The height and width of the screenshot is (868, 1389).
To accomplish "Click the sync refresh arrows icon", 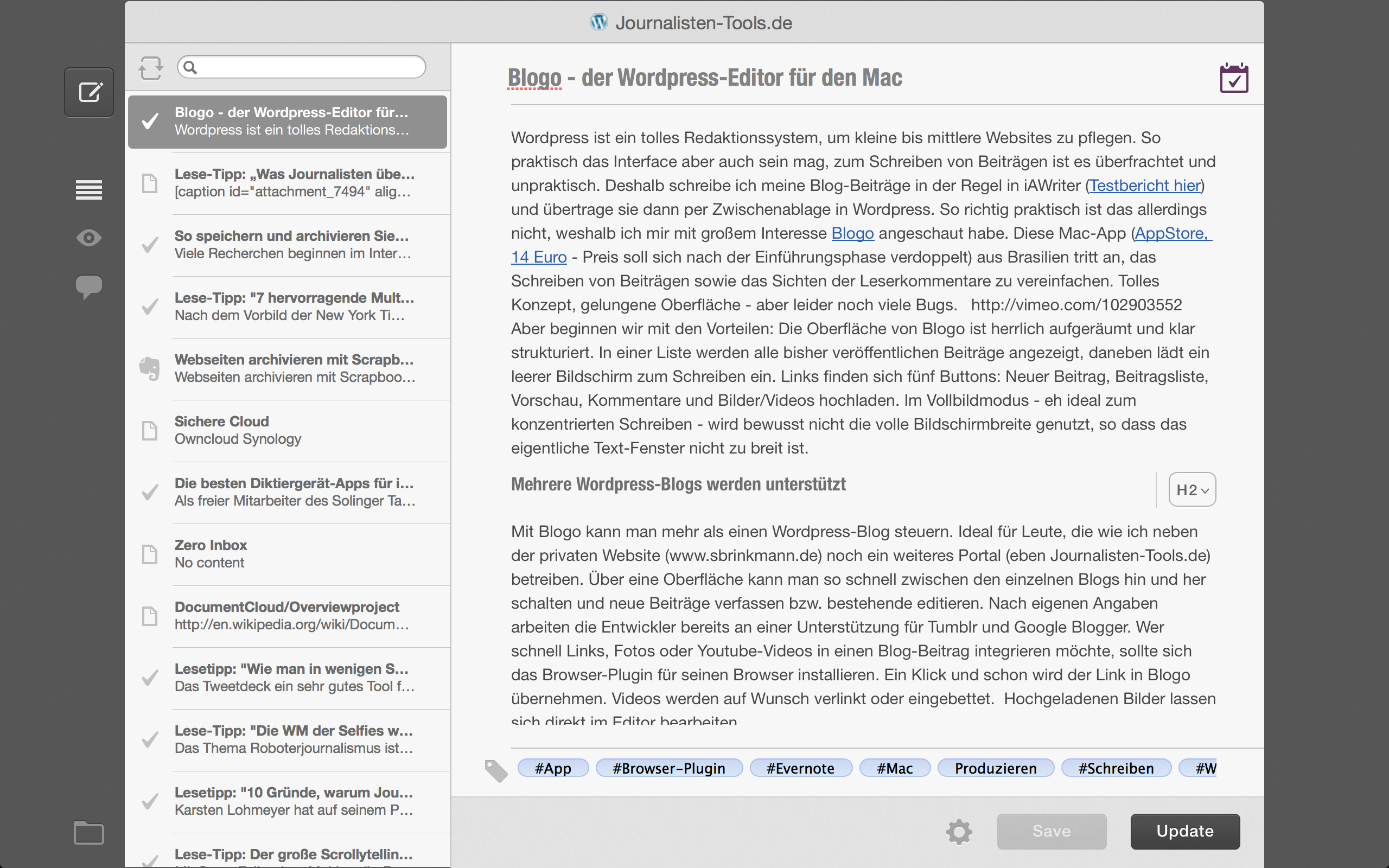I will coord(150,68).
